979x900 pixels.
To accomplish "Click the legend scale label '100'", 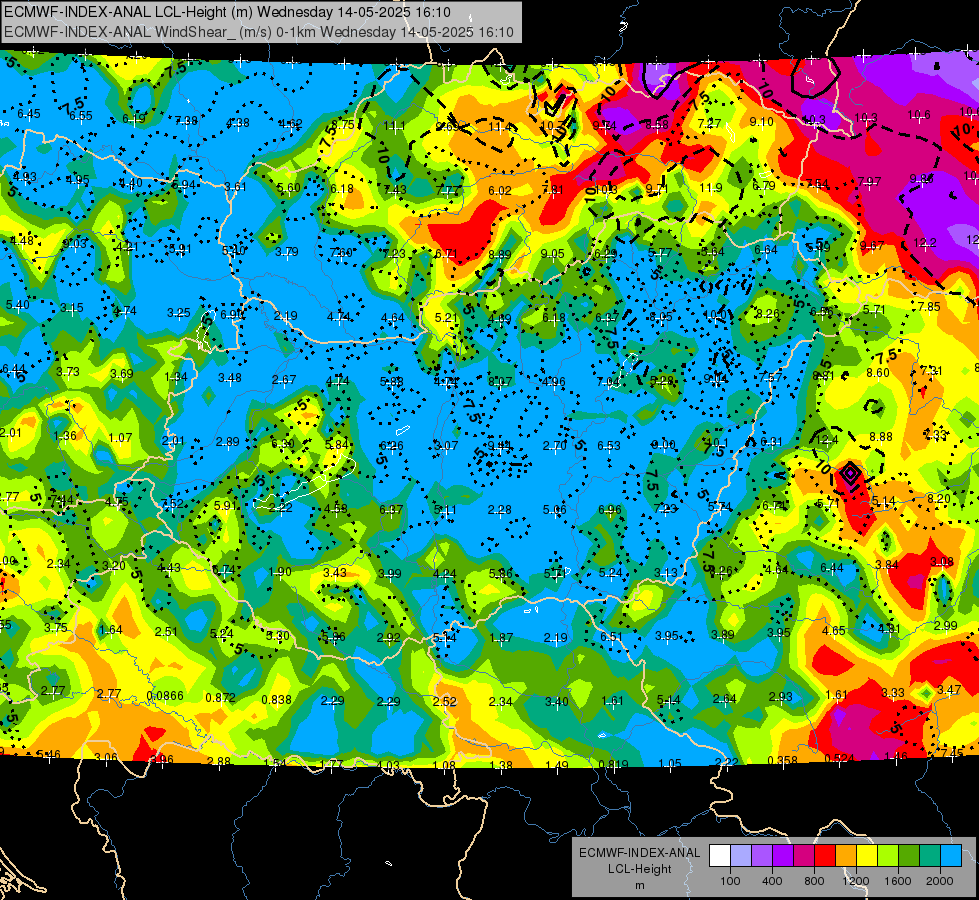I will (730, 881).
